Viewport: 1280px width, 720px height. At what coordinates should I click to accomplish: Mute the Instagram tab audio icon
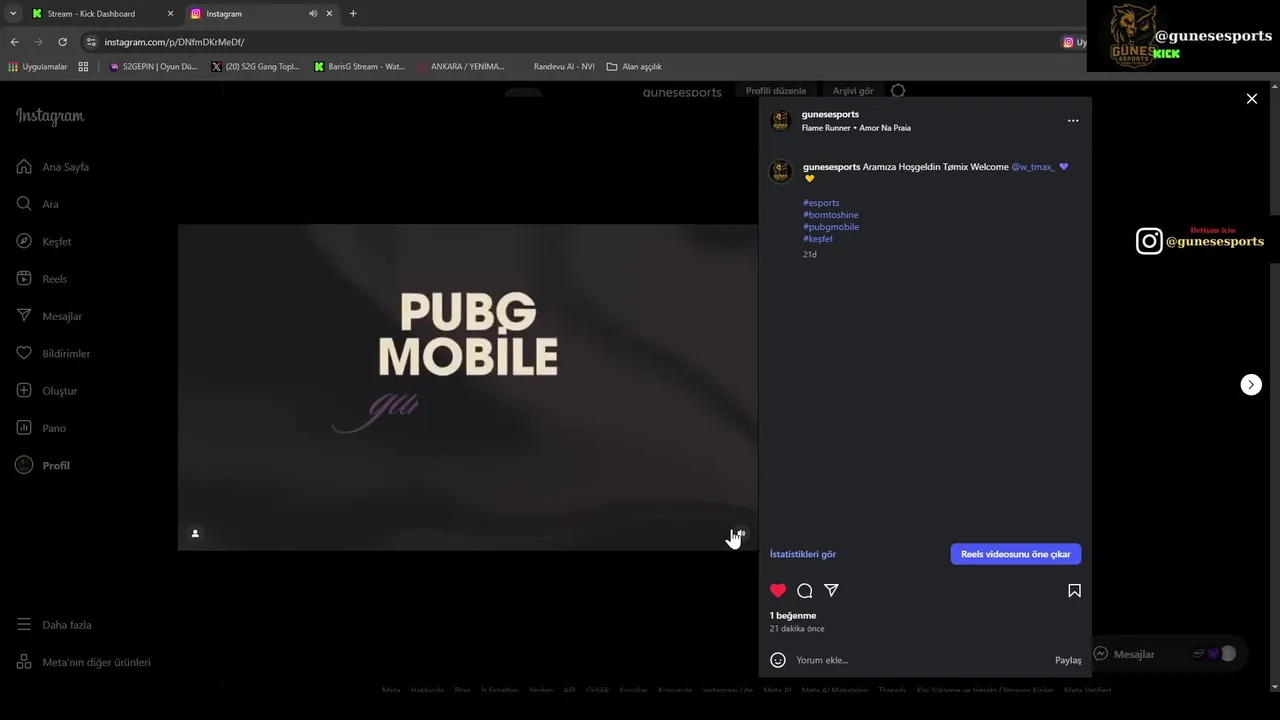[x=313, y=14]
